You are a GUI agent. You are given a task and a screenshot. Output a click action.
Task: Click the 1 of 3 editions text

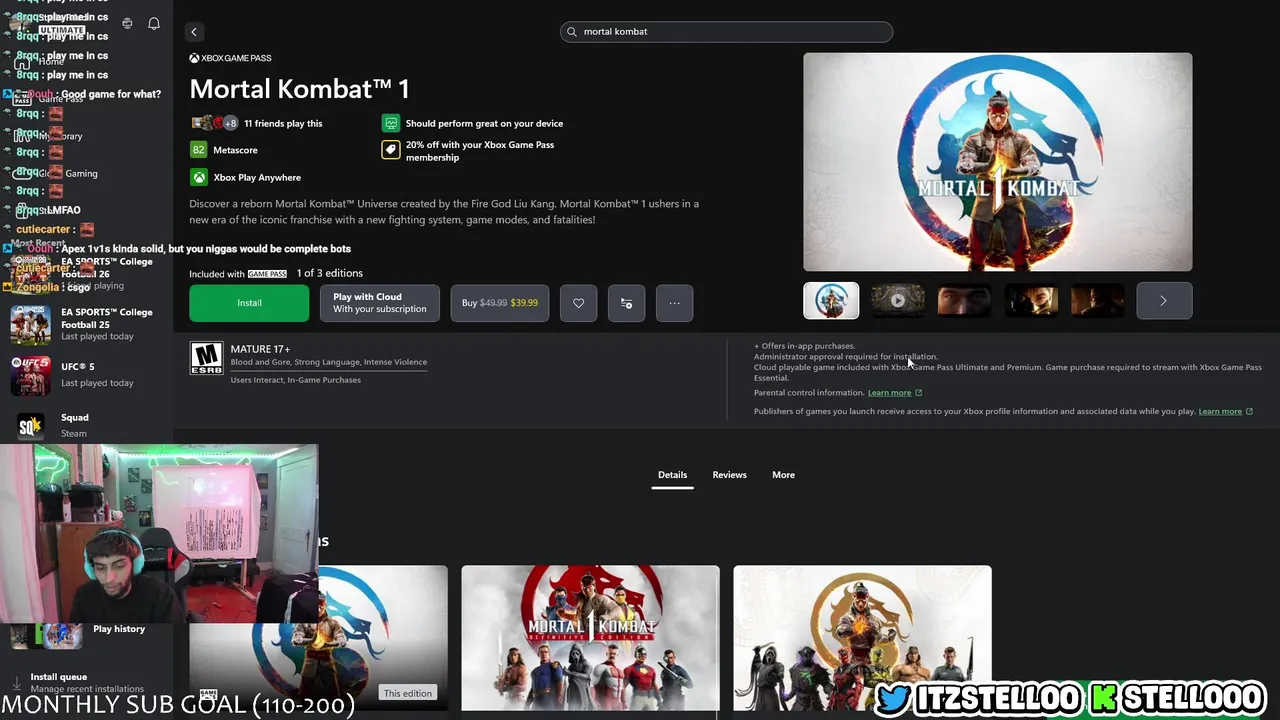coord(329,273)
